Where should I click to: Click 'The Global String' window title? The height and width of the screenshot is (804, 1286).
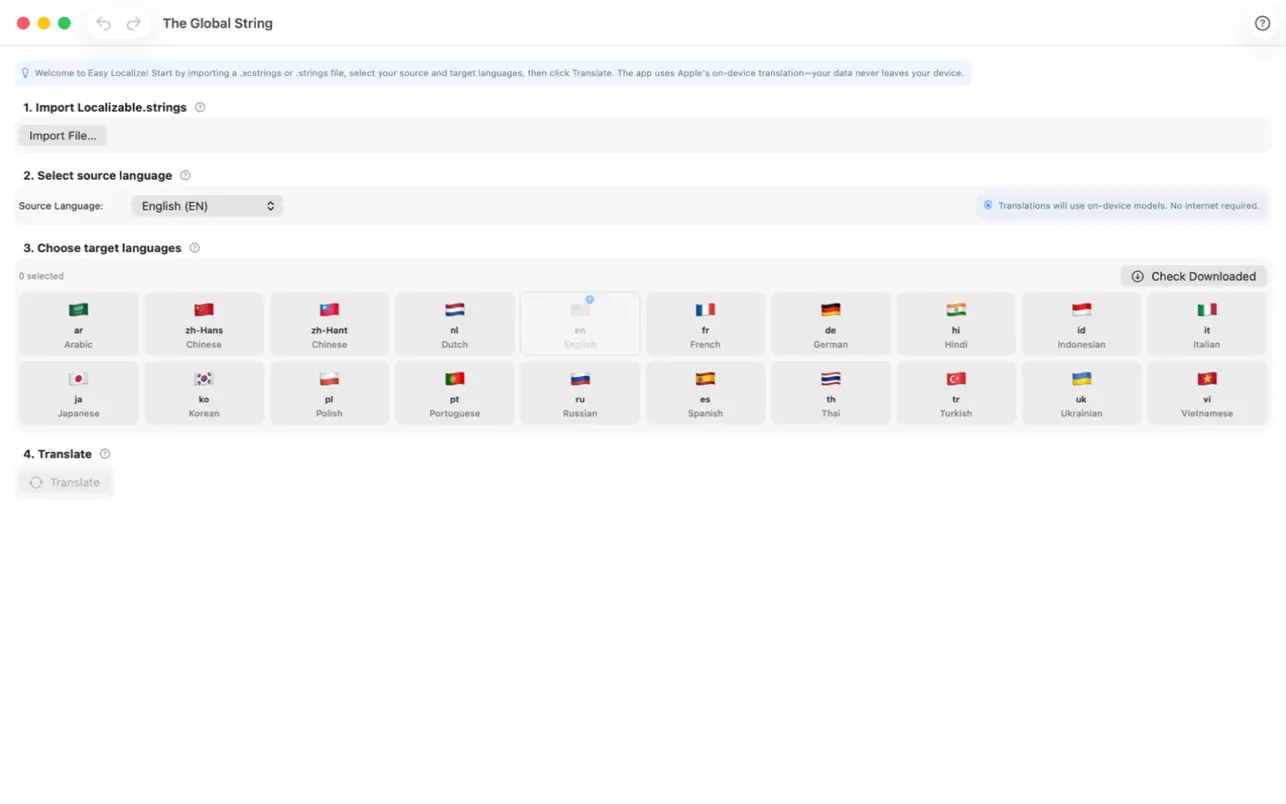[218, 23]
